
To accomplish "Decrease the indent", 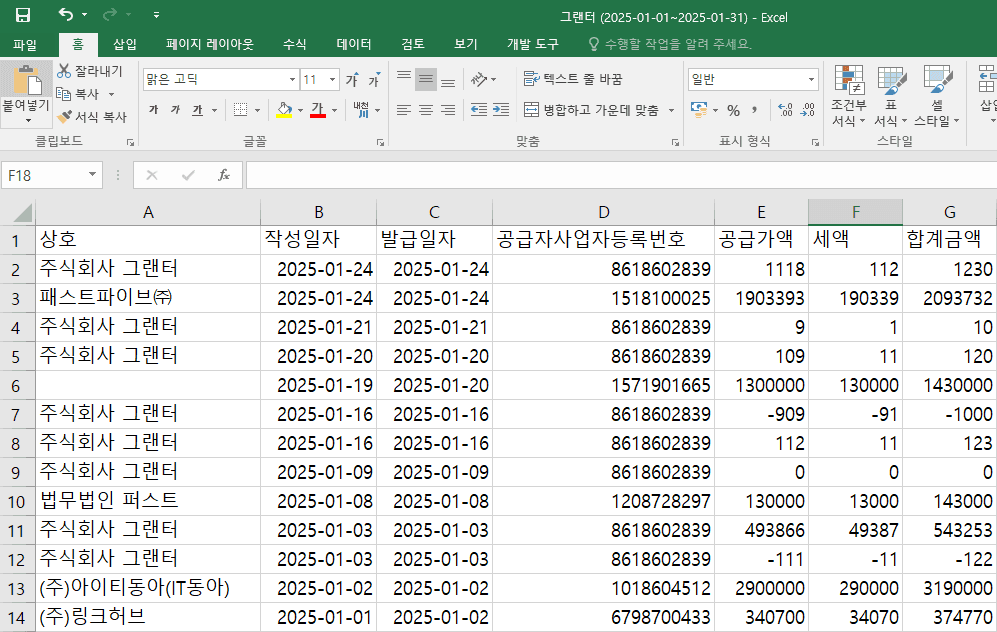I will (479, 110).
